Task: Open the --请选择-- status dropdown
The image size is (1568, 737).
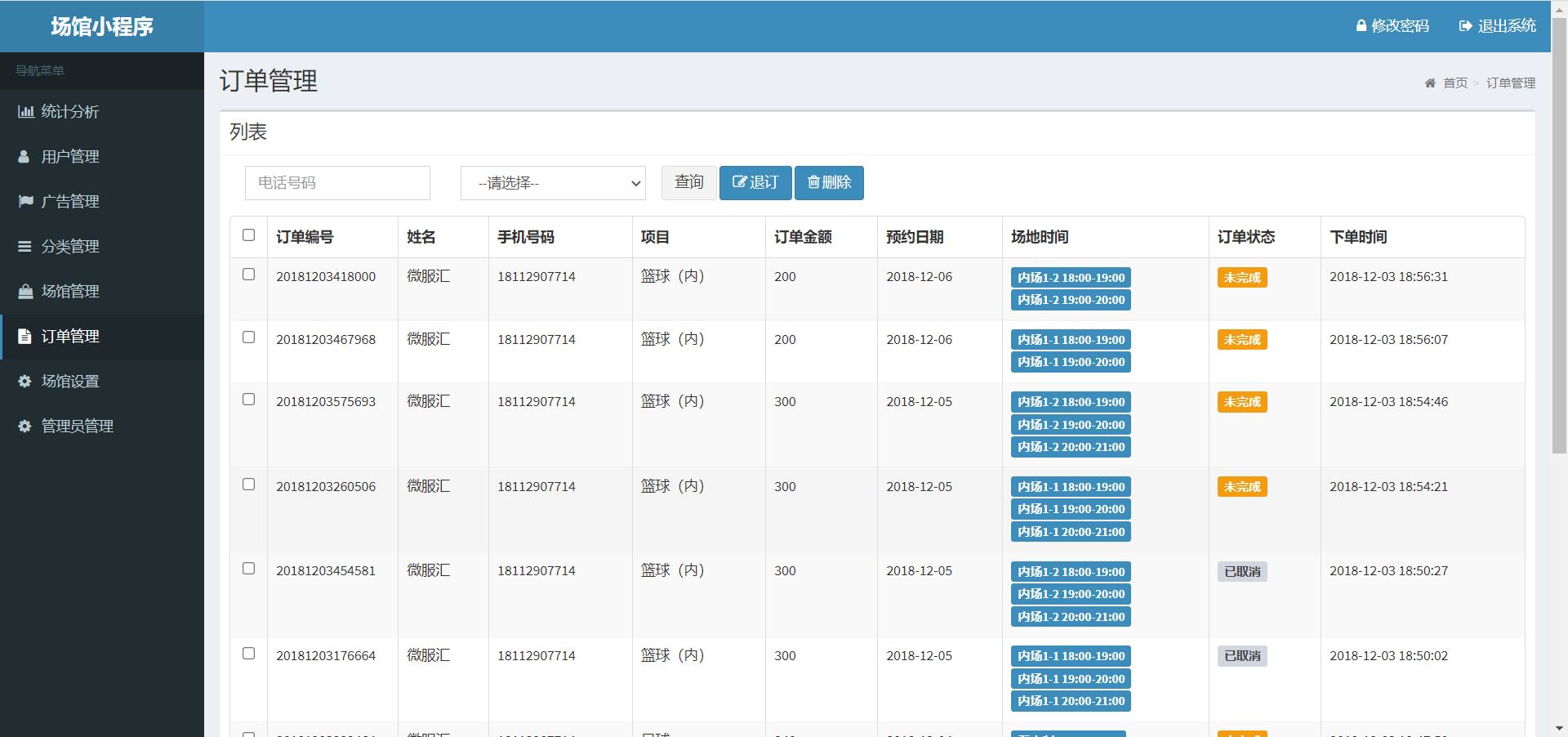Action: (x=553, y=183)
